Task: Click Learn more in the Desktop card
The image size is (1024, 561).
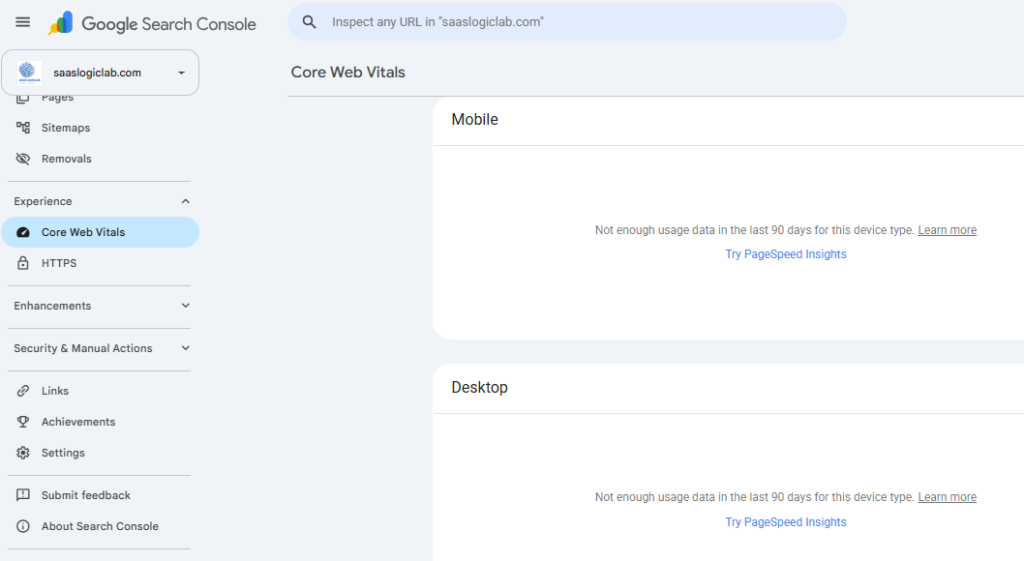Action: [947, 497]
